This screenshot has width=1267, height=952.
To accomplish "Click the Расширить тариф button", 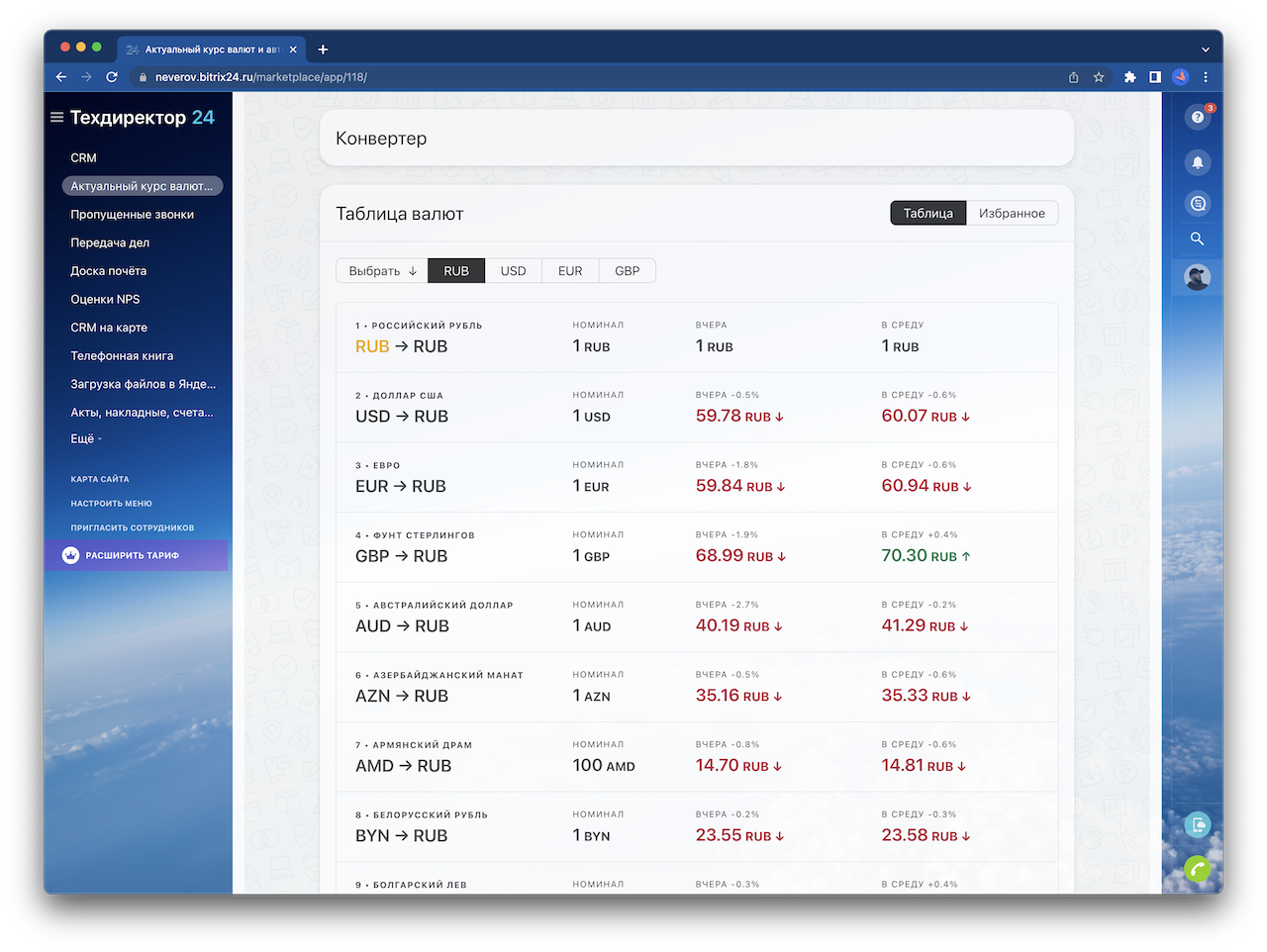I will pos(132,556).
